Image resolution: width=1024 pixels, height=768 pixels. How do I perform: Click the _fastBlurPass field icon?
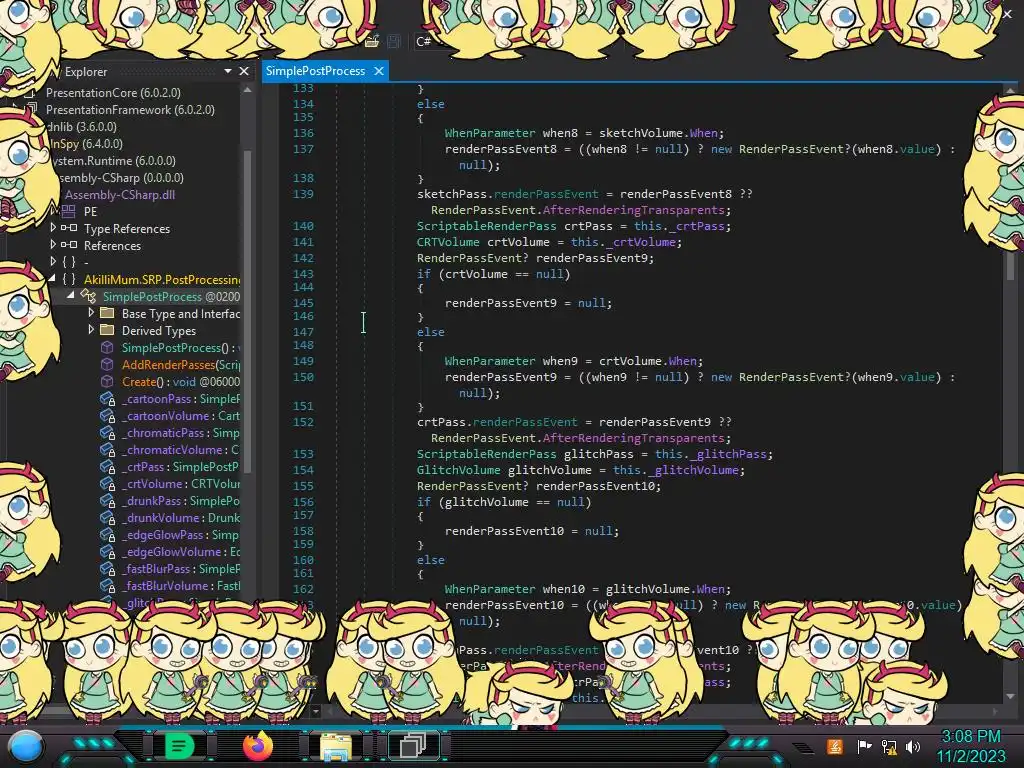(x=107, y=568)
